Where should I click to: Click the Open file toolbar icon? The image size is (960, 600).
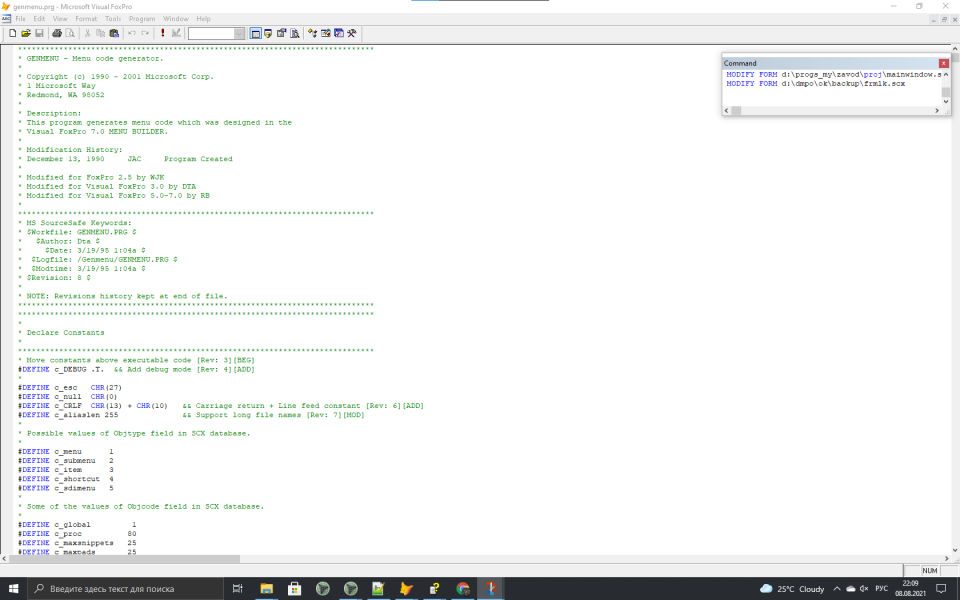(x=25, y=33)
